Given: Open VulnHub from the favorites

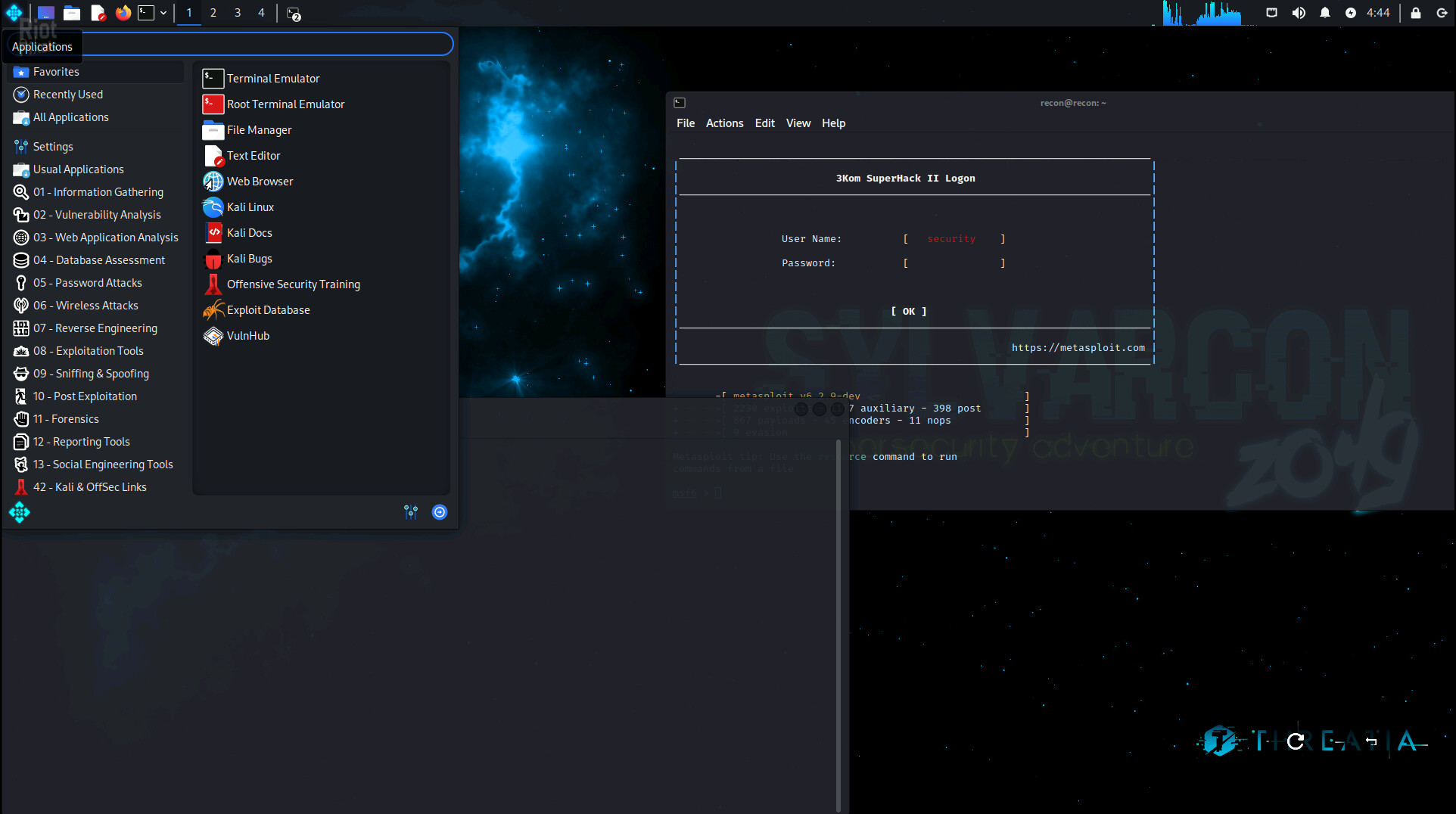Looking at the screenshot, I should tap(247, 336).
